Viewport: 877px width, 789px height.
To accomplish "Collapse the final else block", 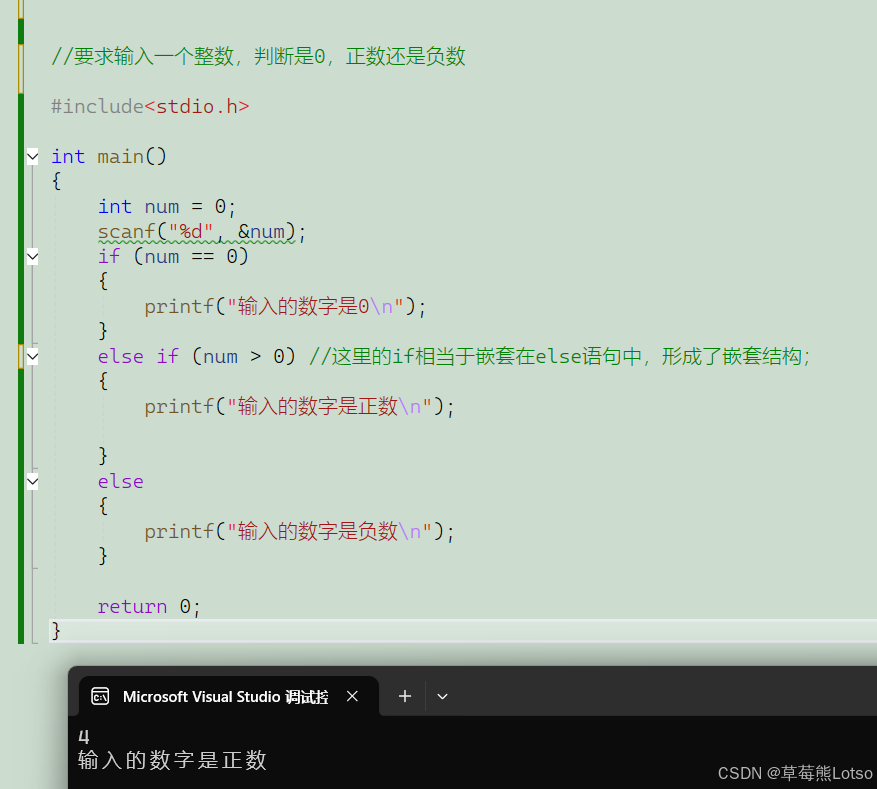I will pyautogui.click(x=33, y=481).
